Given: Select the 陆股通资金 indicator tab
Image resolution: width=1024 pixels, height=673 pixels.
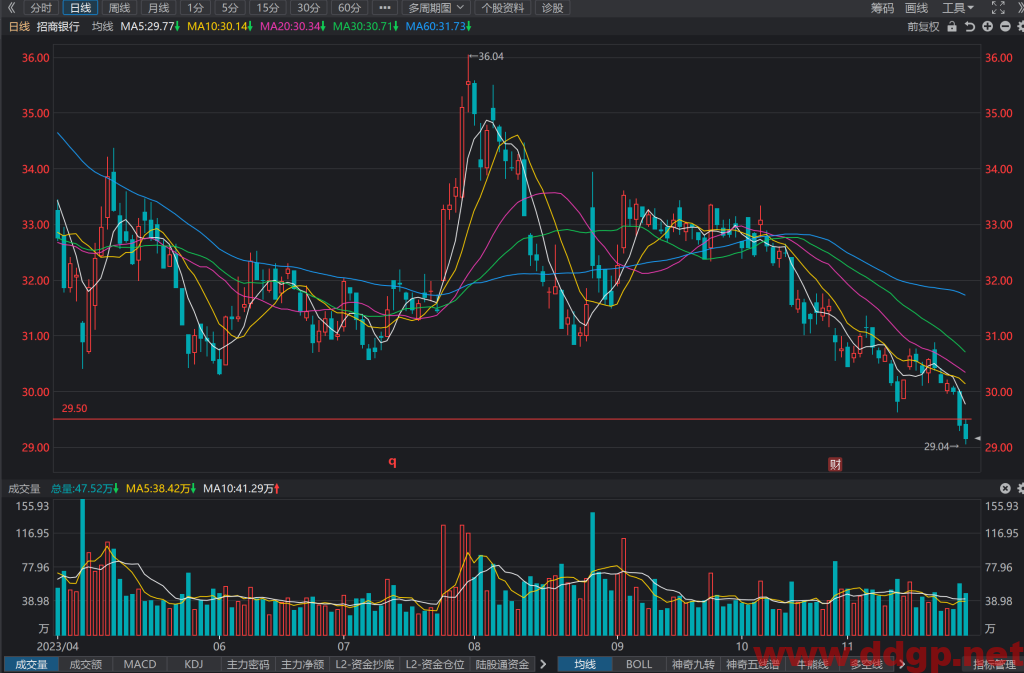Looking at the screenshot, I should (502, 665).
